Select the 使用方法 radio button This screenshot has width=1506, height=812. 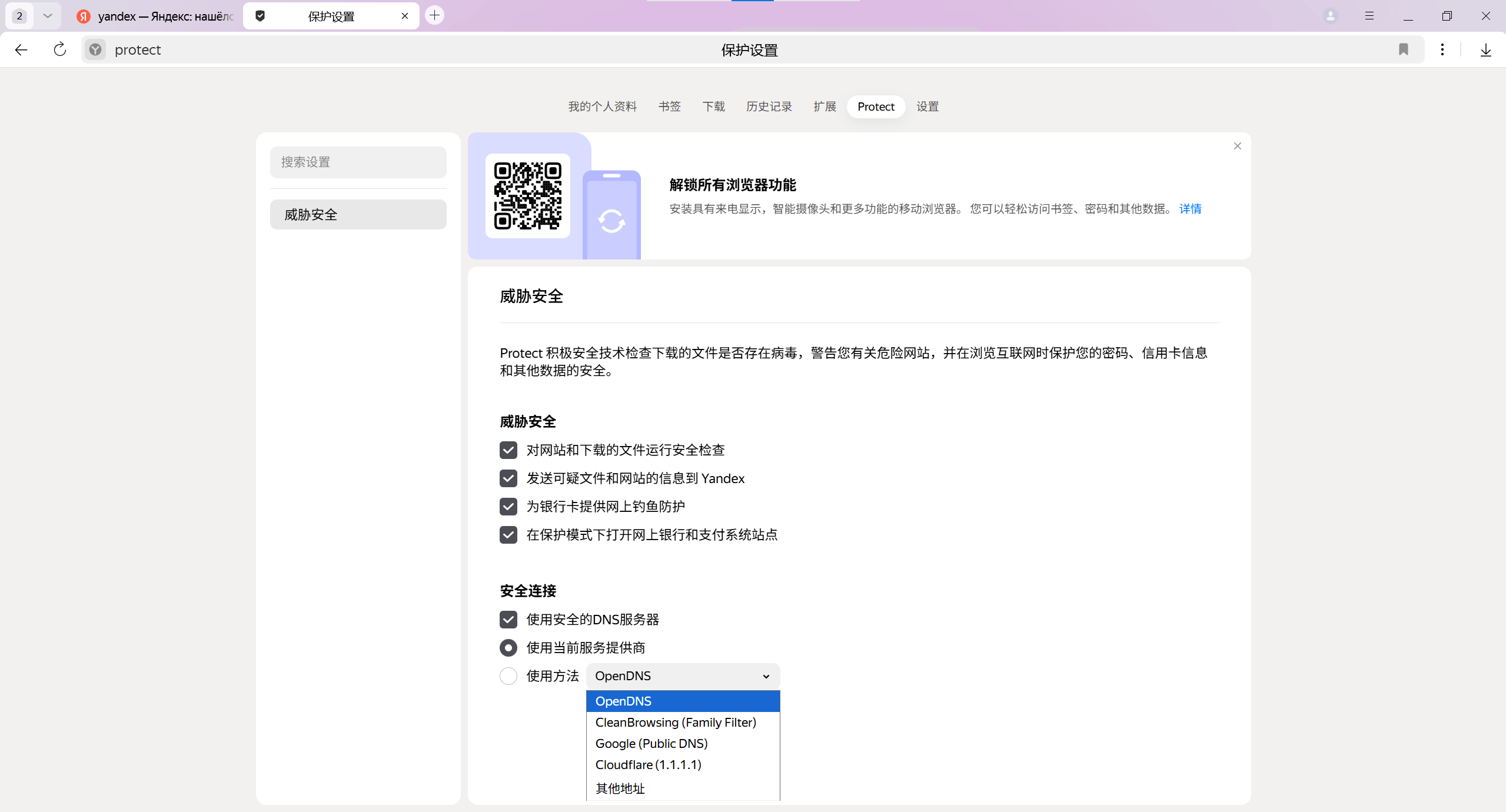[508, 676]
